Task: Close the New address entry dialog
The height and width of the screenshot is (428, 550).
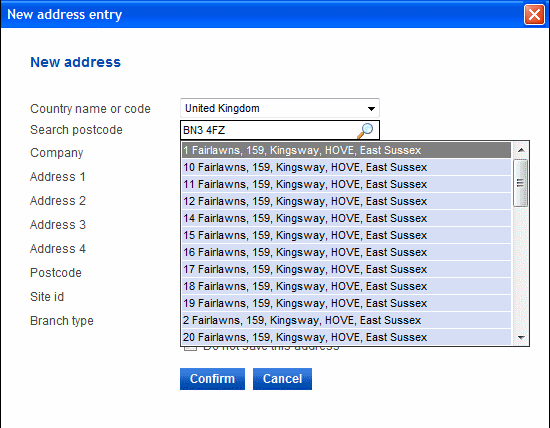Action: tap(534, 15)
